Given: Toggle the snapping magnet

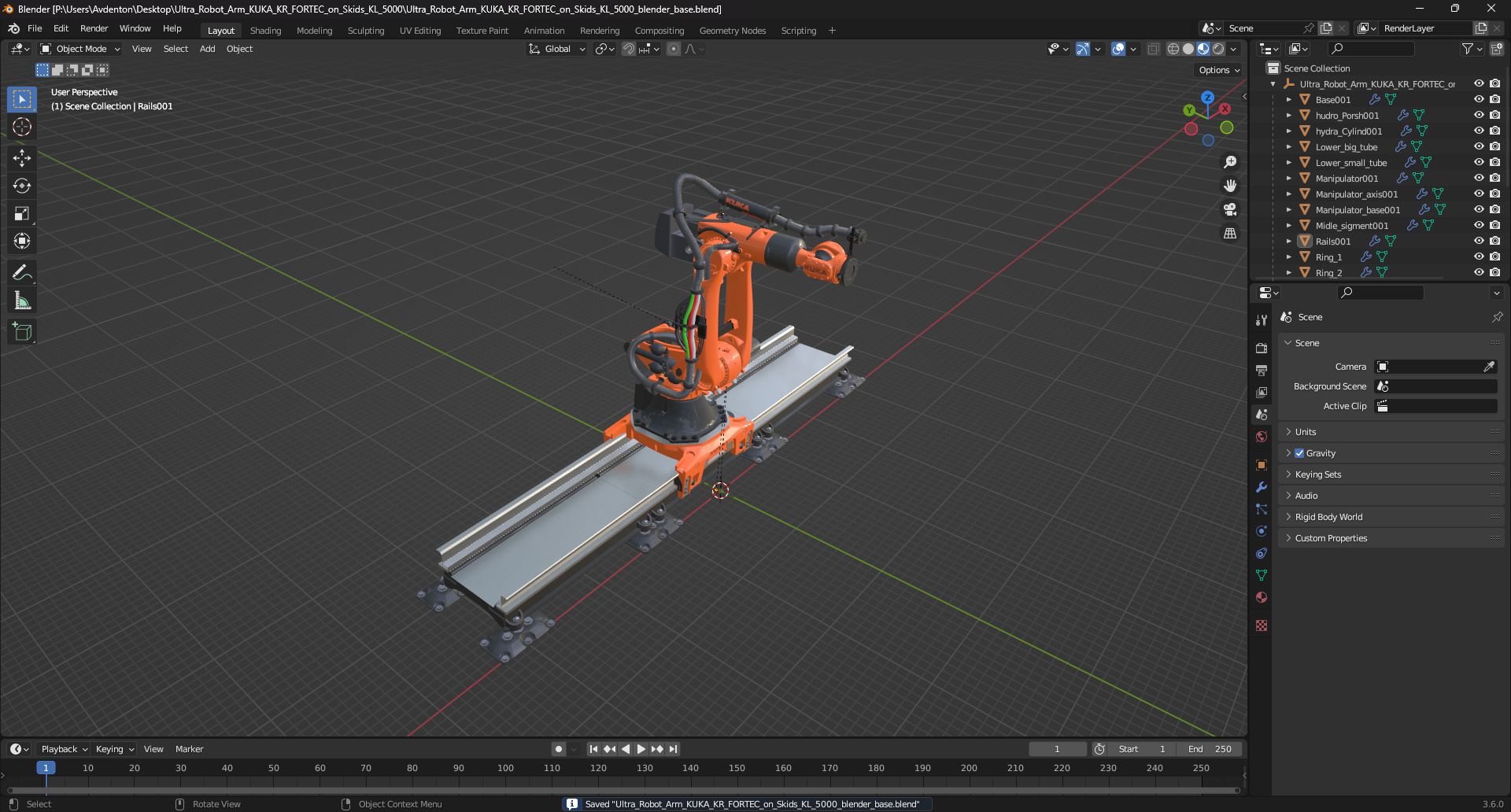Looking at the screenshot, I should pos(628,49).
